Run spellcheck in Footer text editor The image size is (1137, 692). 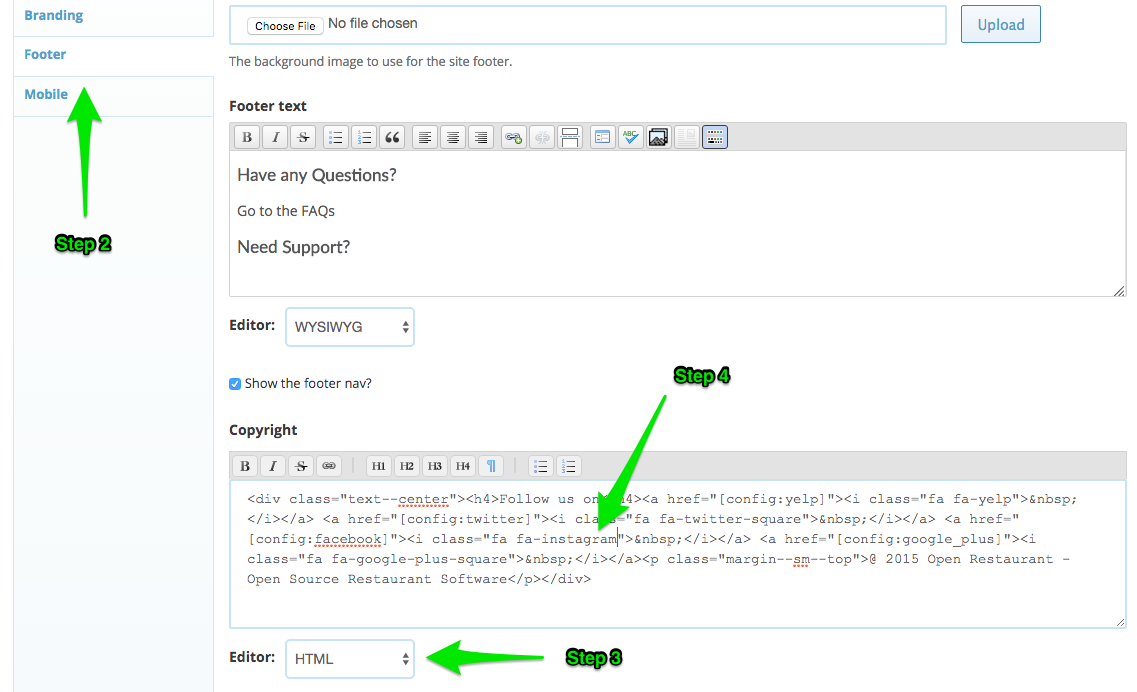(x=630, y=137)
